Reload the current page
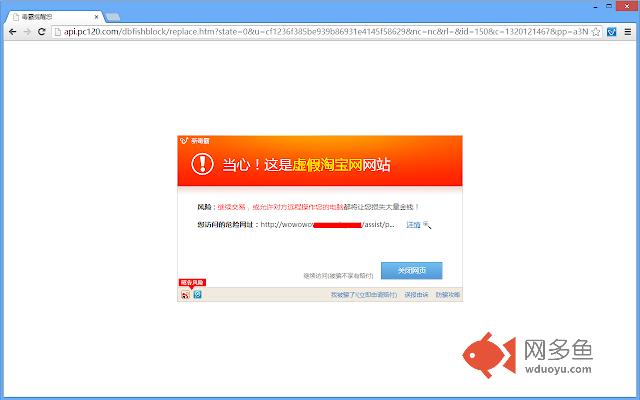 click(x=41, y=31)
